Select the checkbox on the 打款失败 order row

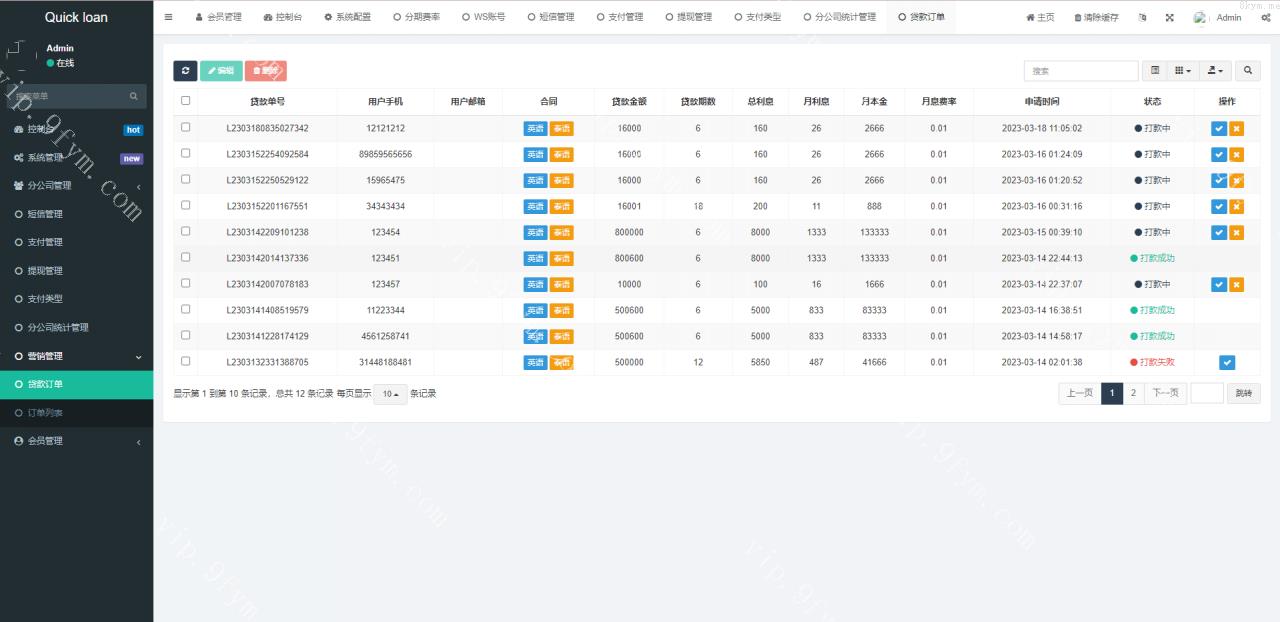(x=185, y=362)
